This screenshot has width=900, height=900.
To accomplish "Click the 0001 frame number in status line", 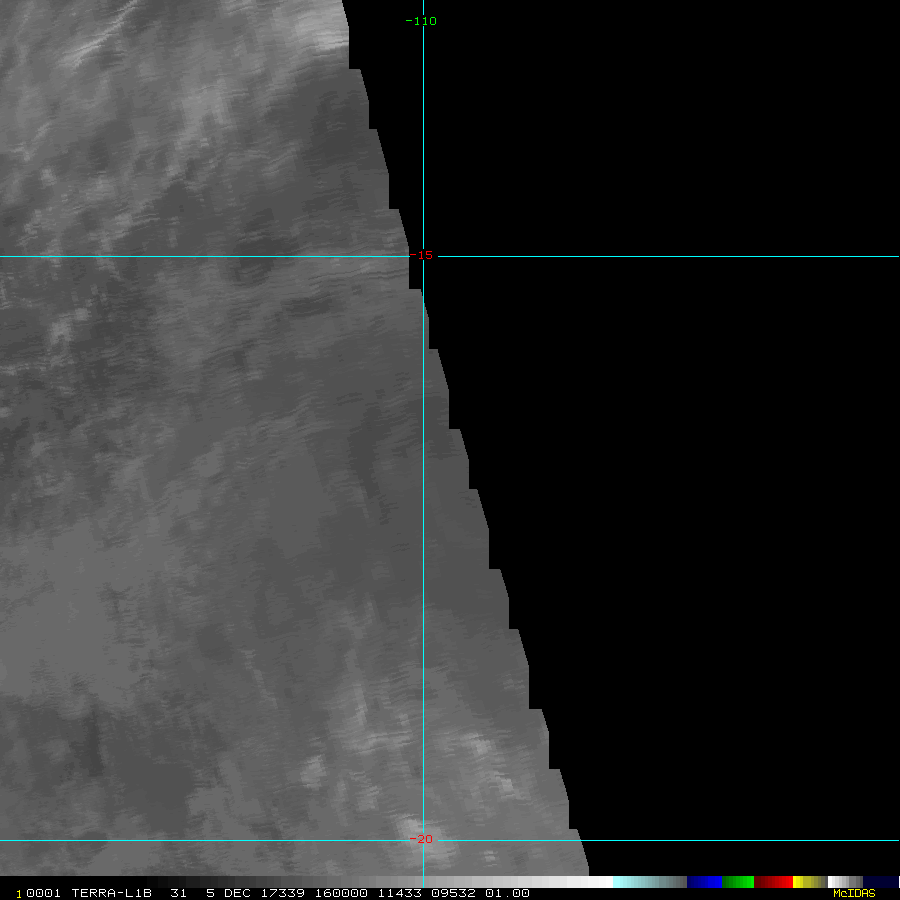I will [42, 893].
